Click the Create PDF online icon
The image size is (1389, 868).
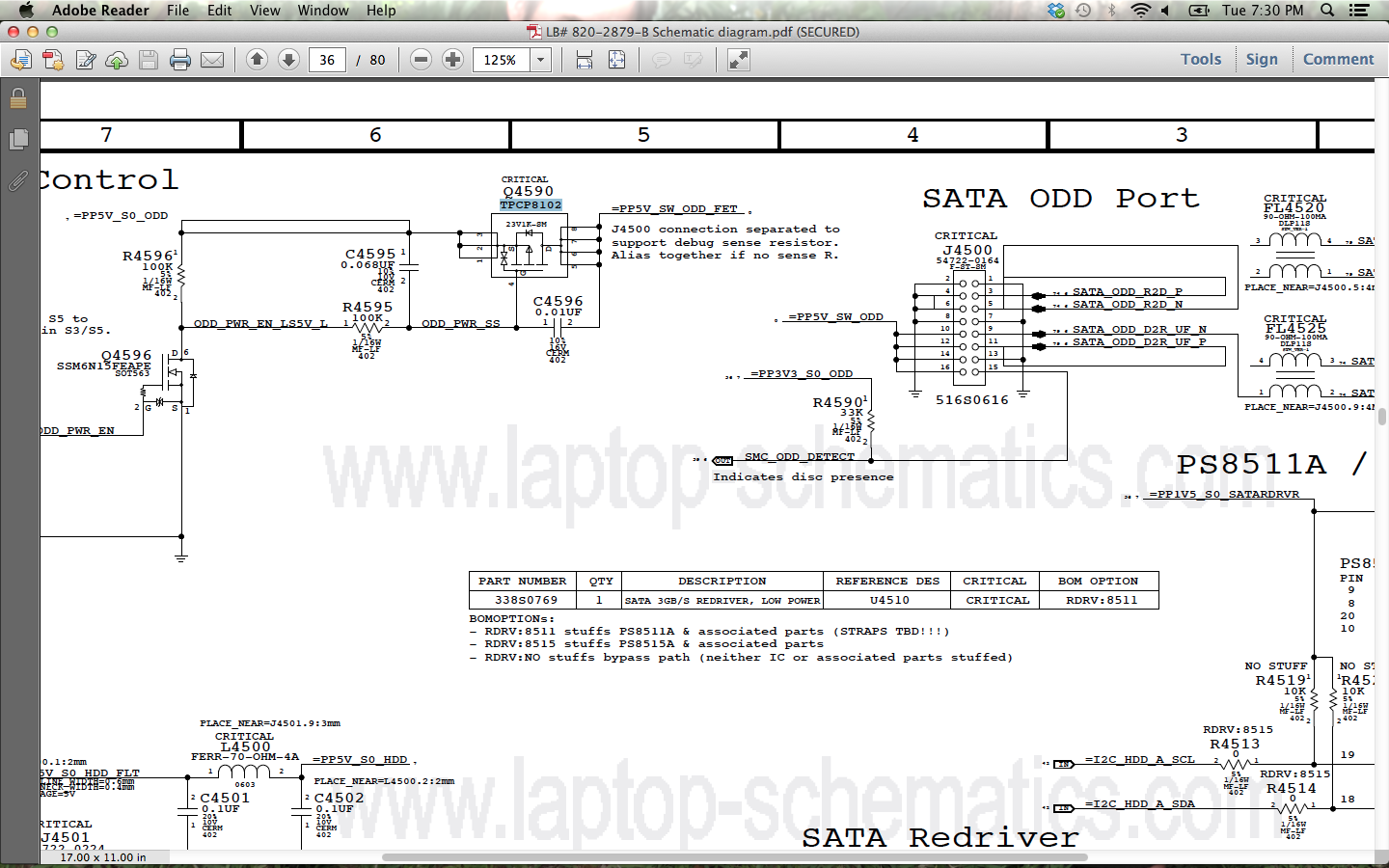53,60
